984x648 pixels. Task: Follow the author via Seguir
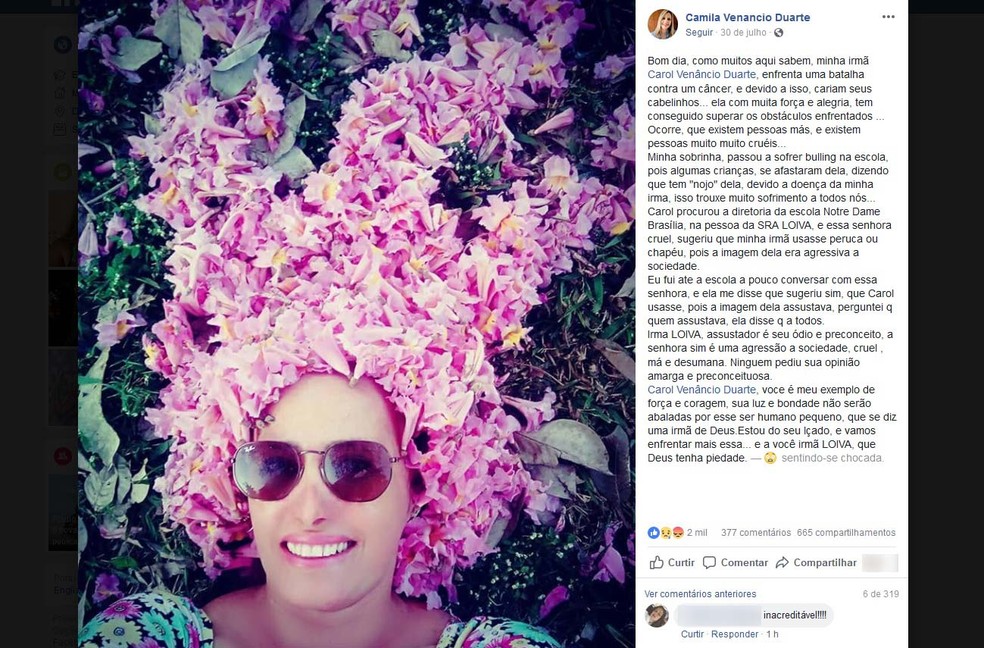699,33
